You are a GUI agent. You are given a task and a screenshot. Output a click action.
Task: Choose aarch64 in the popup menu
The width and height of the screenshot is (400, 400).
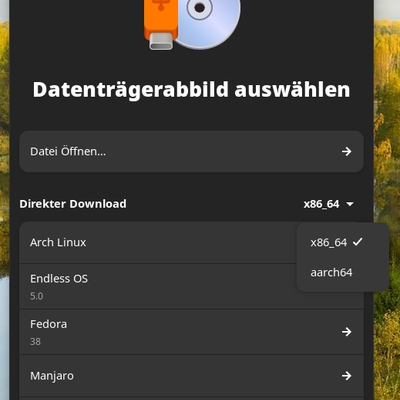point(343,272)
